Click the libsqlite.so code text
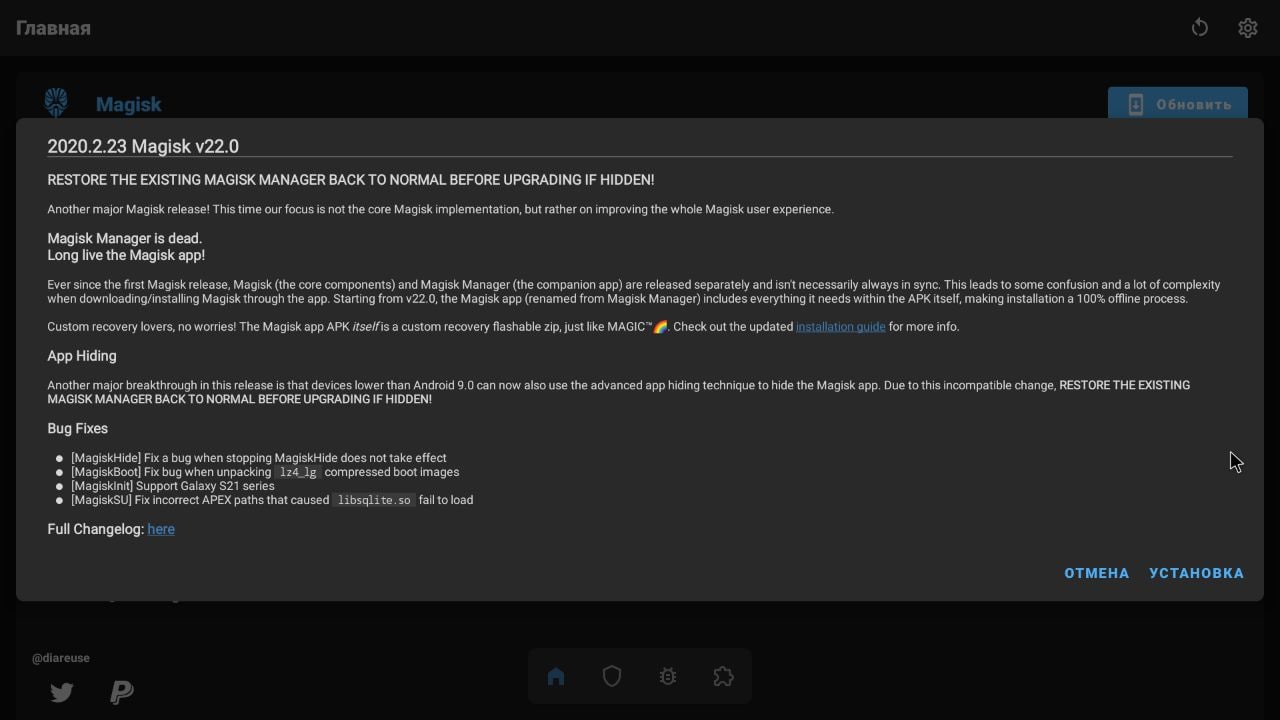1280x720 pixels. (x=374, y=500)
